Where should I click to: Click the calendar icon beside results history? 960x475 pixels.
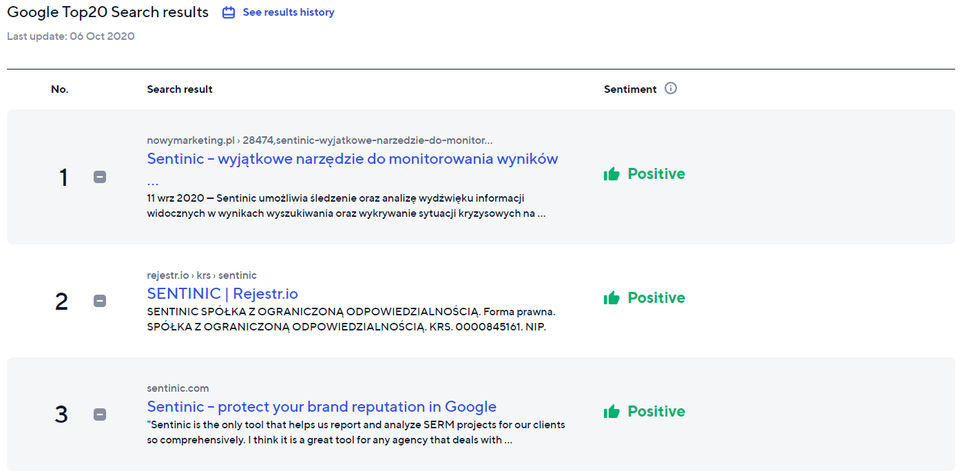pos(228,13)
